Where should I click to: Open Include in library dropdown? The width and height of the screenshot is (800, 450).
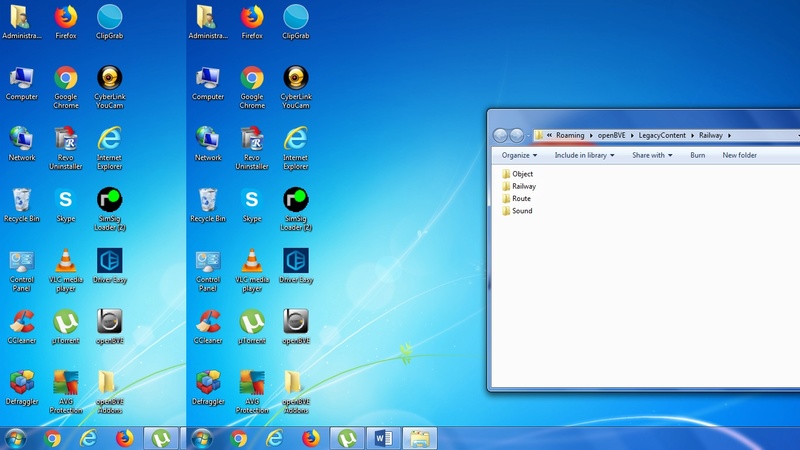[x=584, y=155]
